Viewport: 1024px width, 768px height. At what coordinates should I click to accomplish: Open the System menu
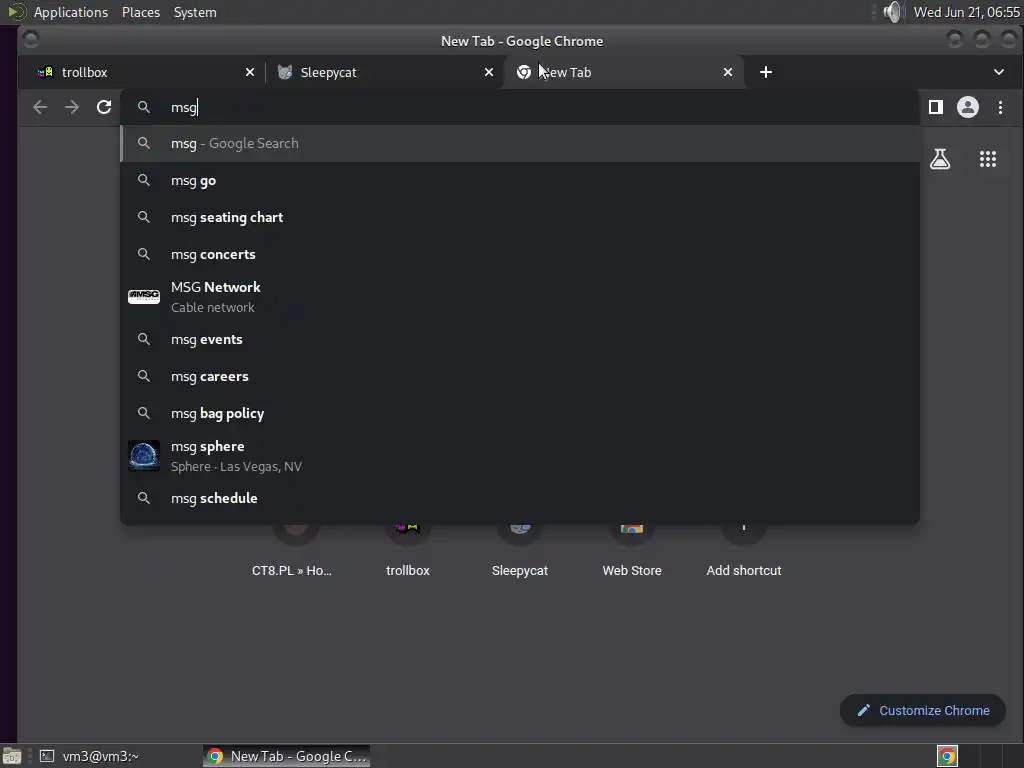point(195,12)
